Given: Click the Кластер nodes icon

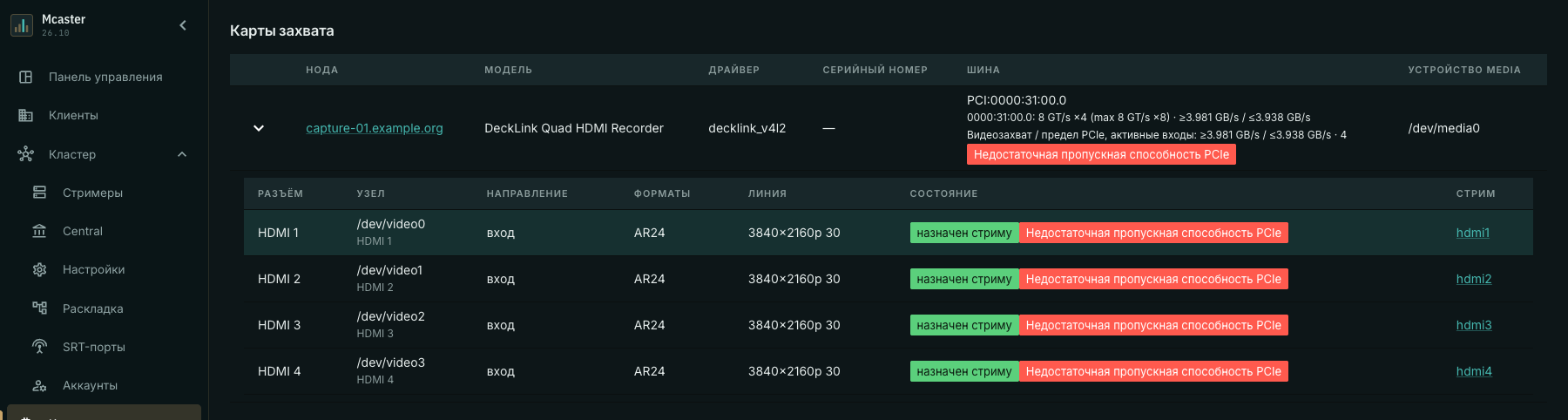Looking at the screenshot, I should (26, 154).
